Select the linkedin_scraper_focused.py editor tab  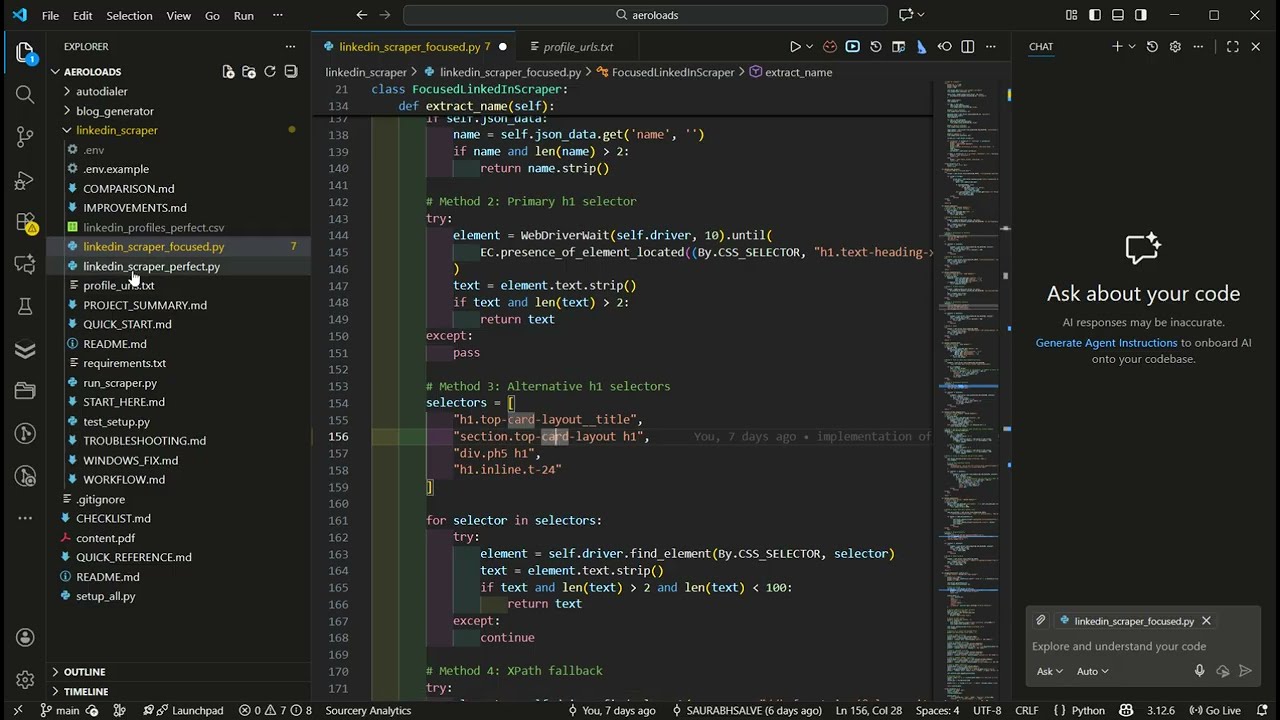(x=415, y=47)
